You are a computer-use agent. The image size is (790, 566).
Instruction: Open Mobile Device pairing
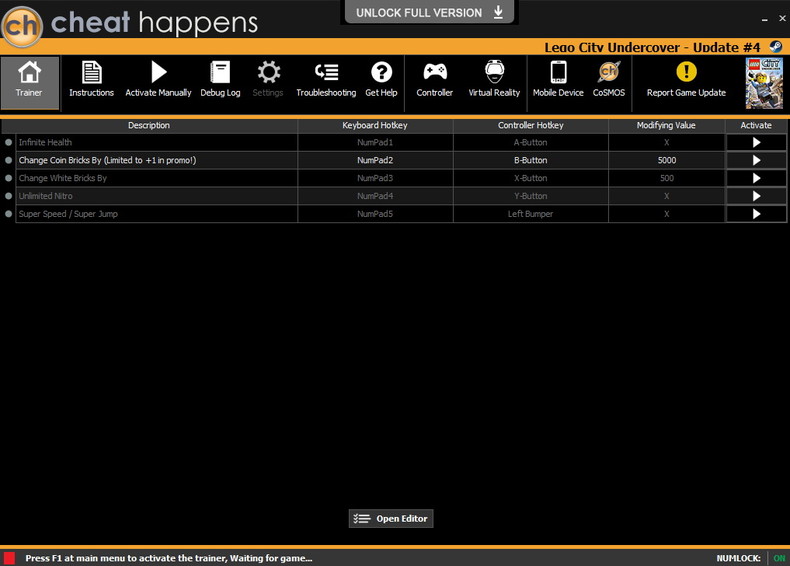tap(558, 80)
